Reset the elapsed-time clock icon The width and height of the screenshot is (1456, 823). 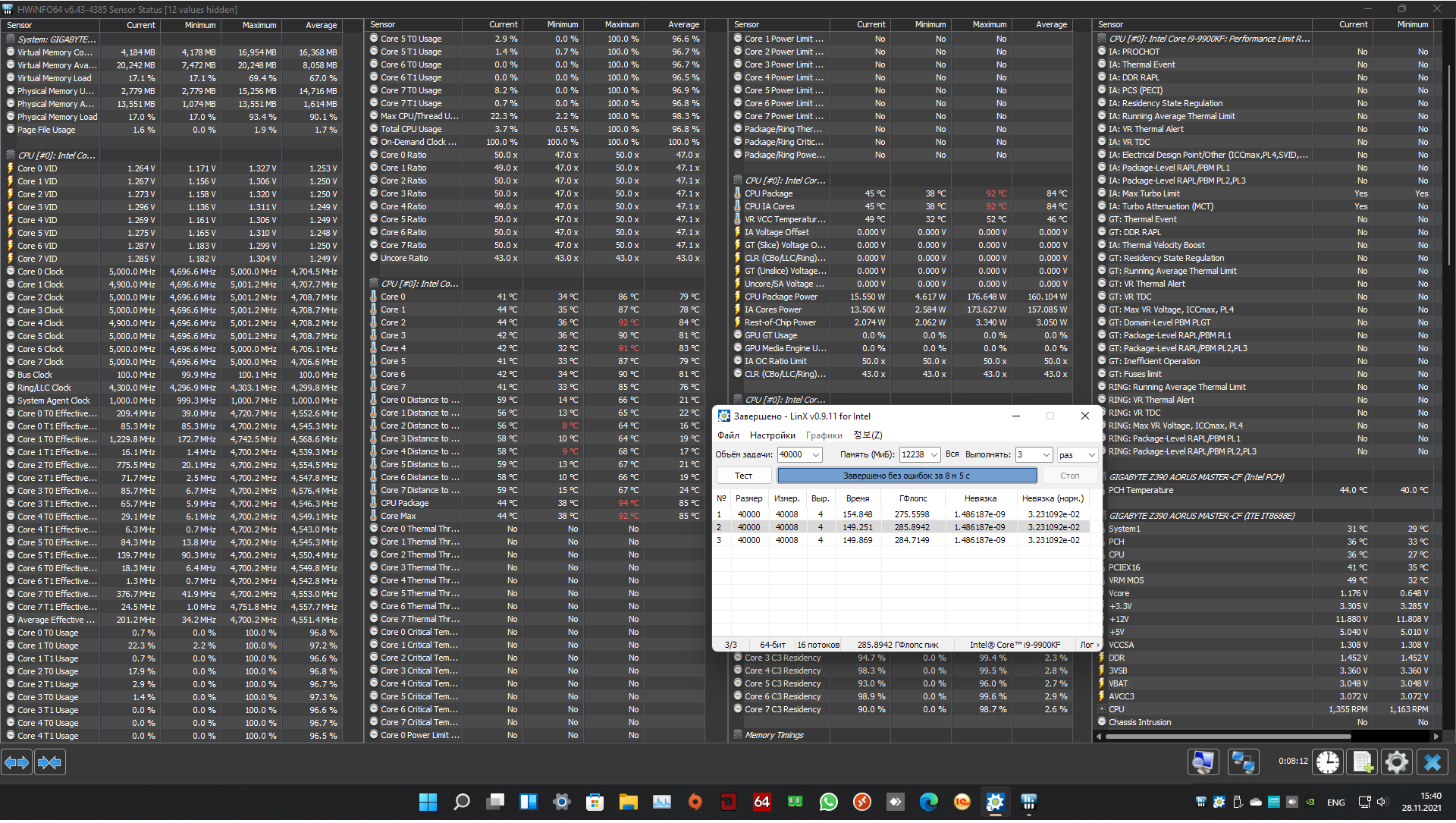1328,762
